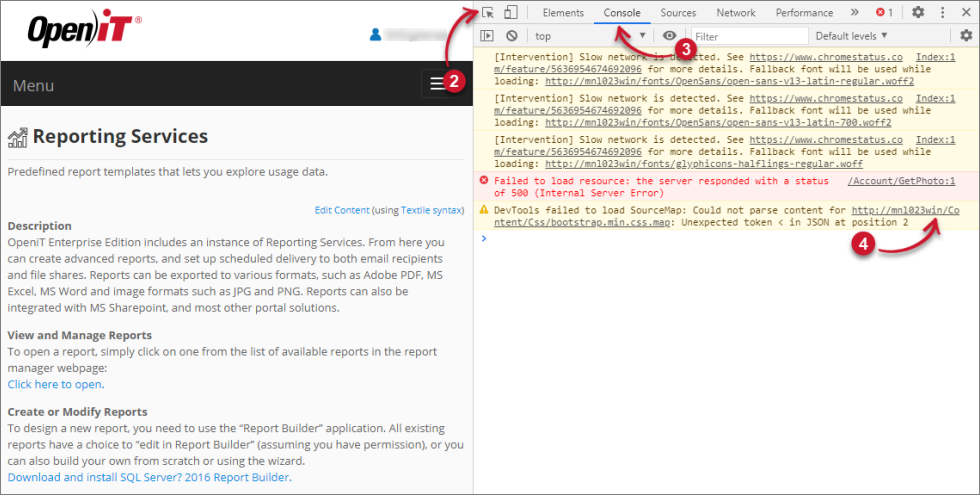Clear the console log

pos(512,36)
